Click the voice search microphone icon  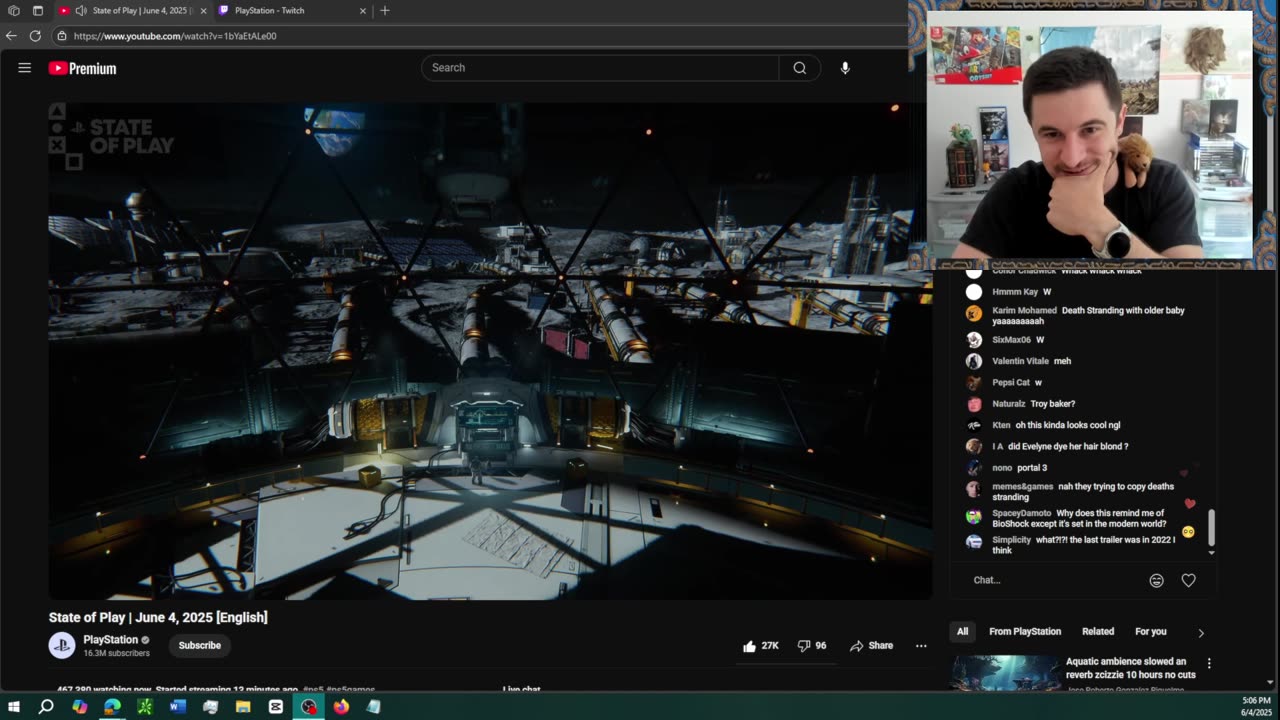click(845, 68)
